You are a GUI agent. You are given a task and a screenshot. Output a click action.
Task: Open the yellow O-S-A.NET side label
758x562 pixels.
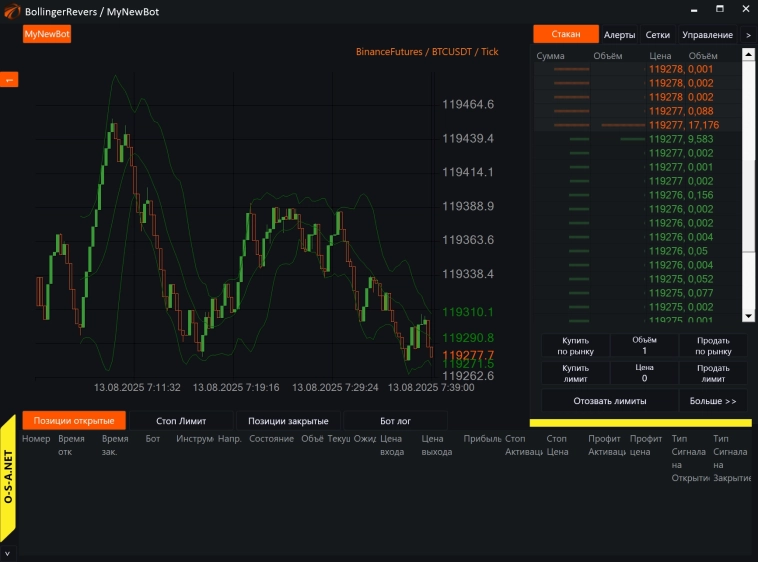click(8, 476)
